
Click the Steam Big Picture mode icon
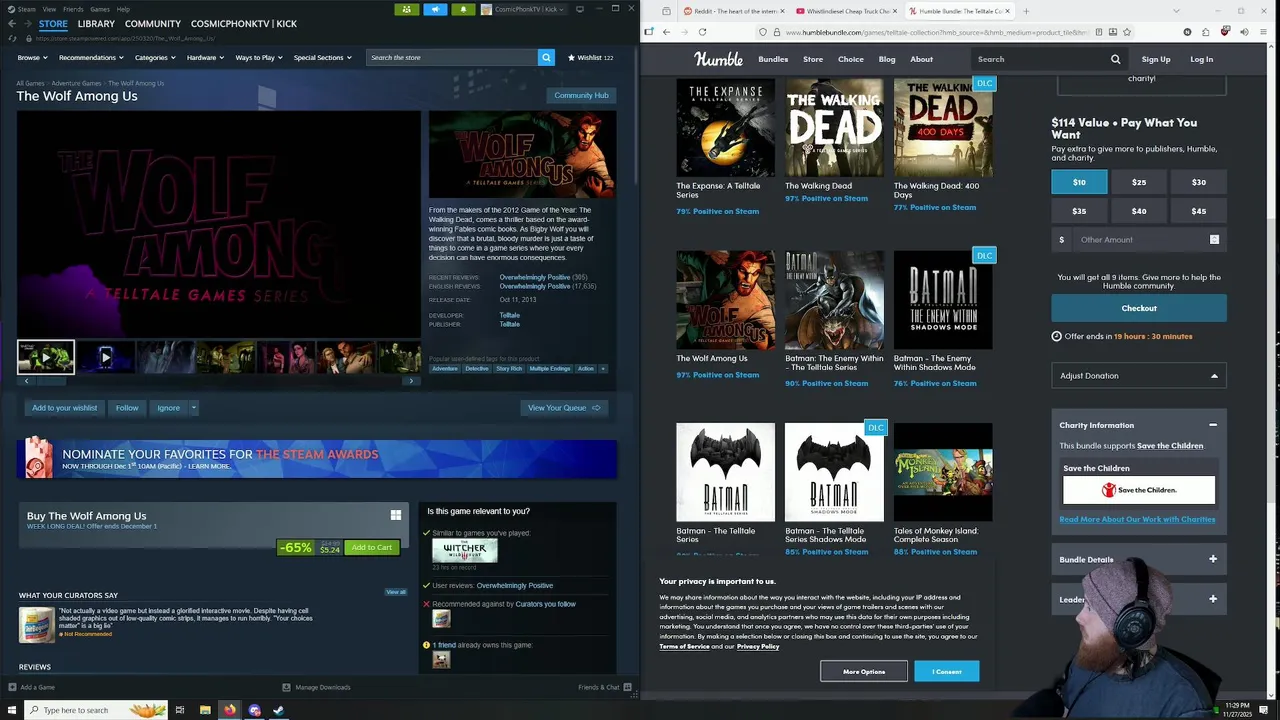click(580, 9)
